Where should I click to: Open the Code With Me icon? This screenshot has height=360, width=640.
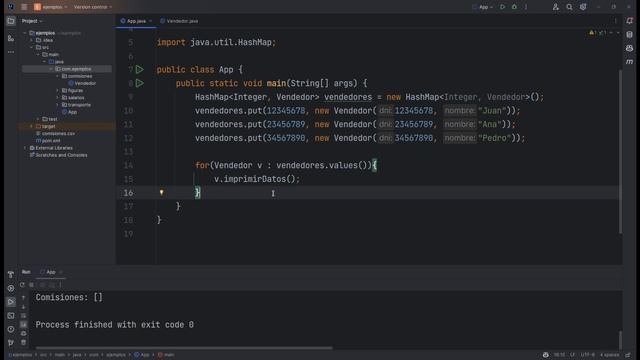coord(556,7)
